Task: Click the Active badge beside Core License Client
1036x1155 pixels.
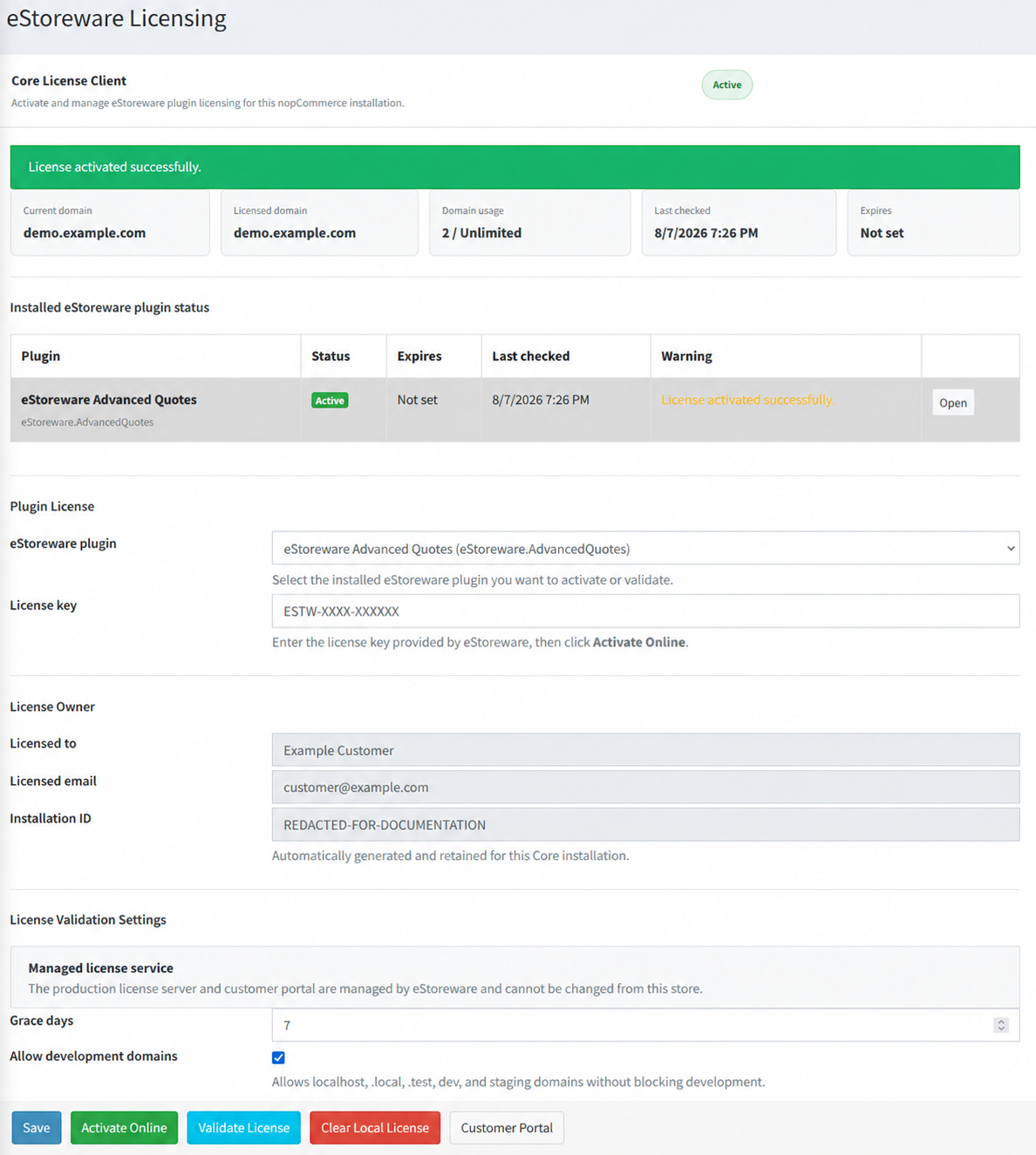Action: click(x=726, y=85)
